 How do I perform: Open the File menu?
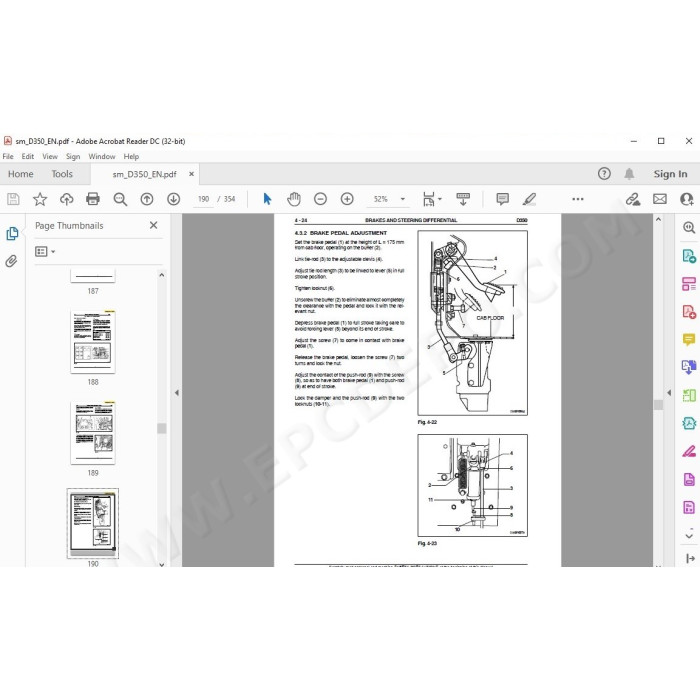8,157
